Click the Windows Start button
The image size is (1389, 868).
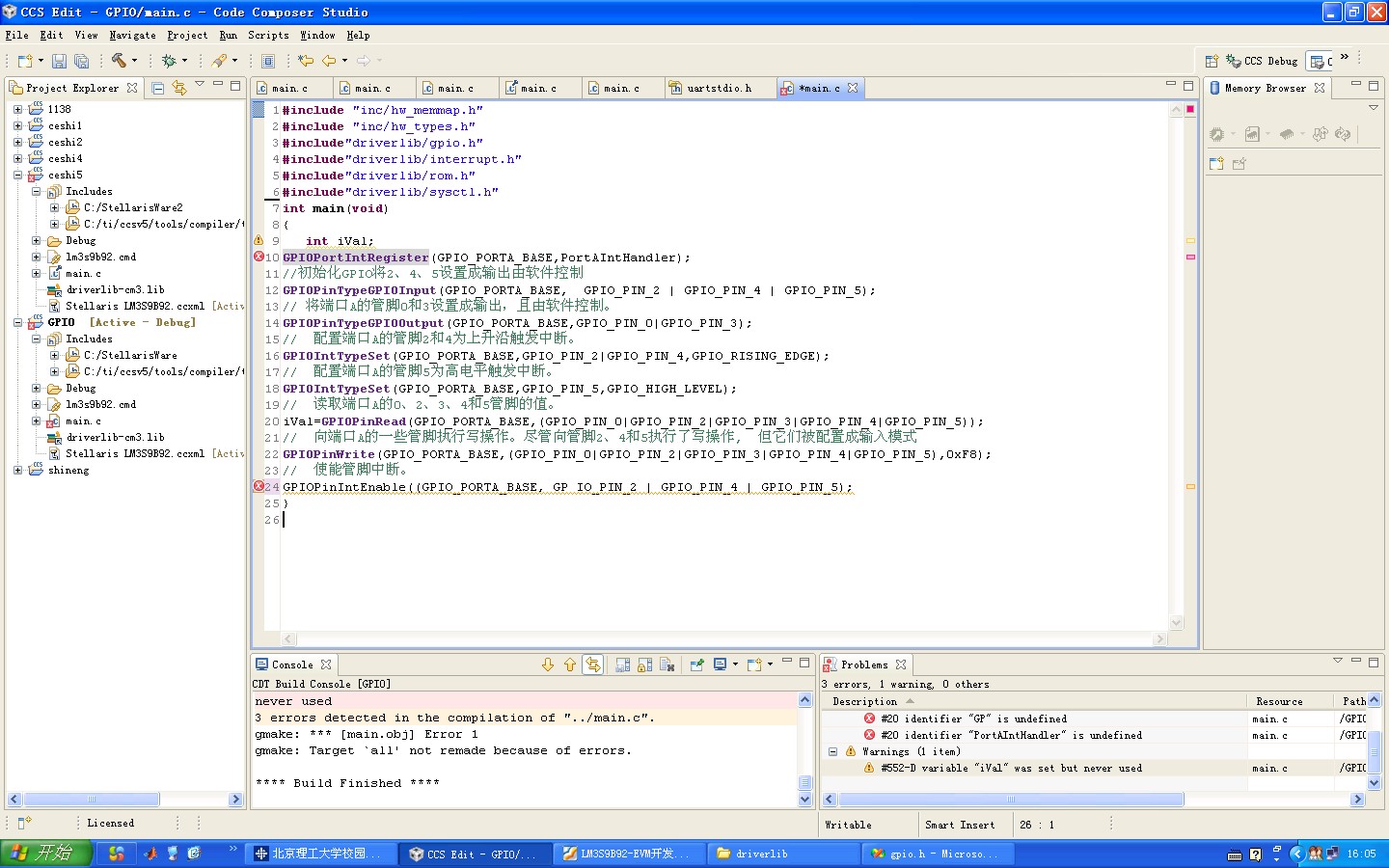tap(45, 854)
